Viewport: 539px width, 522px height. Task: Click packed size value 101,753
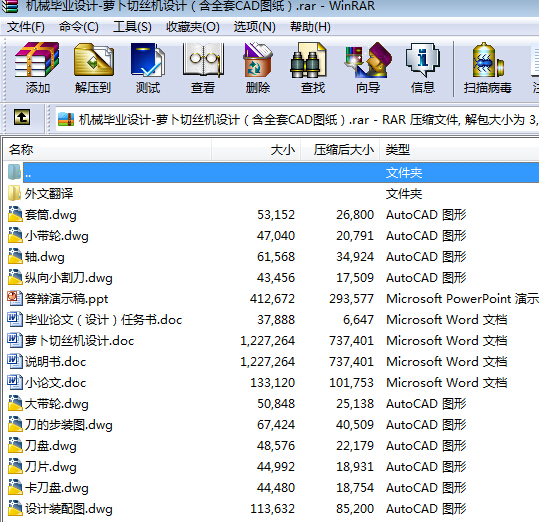coord(351,382)
